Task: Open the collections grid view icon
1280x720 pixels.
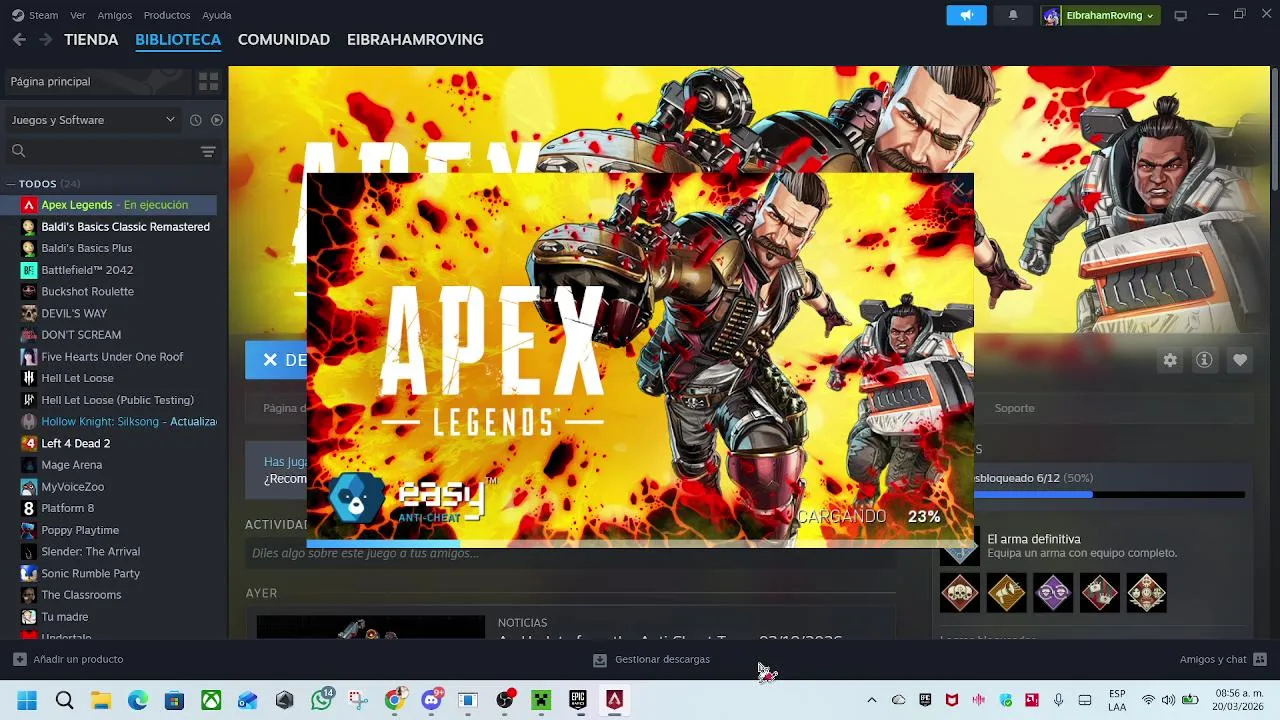Action: (x=208, y=81)
